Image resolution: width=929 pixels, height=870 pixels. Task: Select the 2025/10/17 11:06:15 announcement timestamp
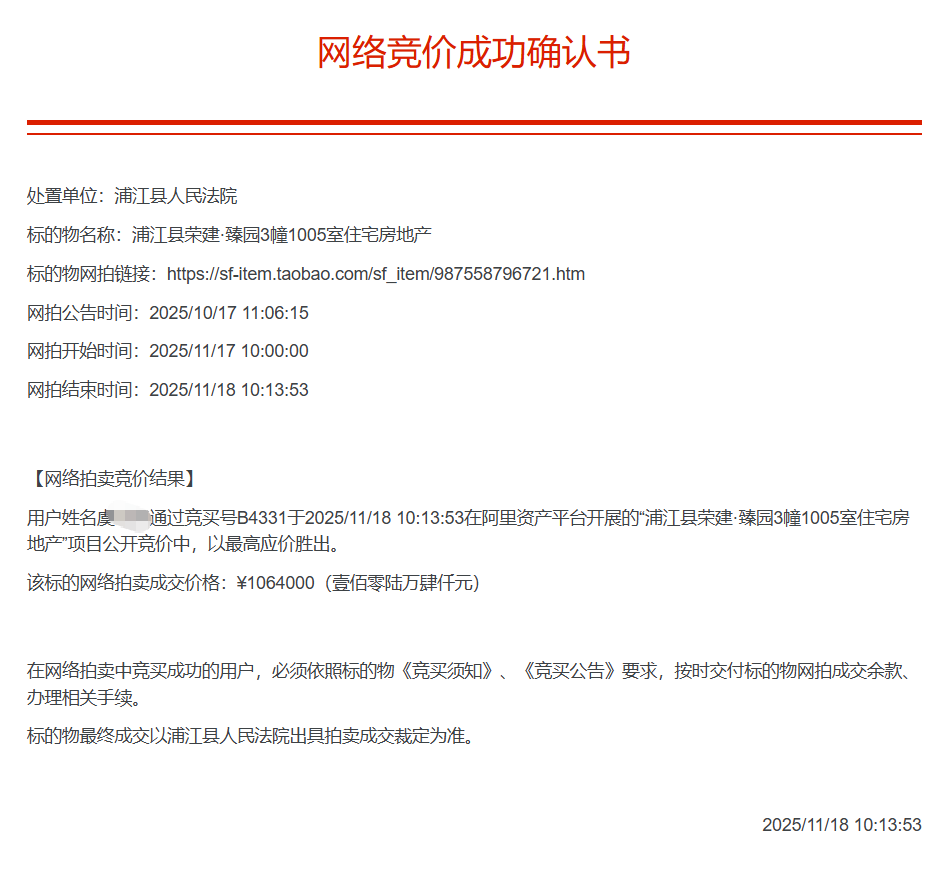229,313
